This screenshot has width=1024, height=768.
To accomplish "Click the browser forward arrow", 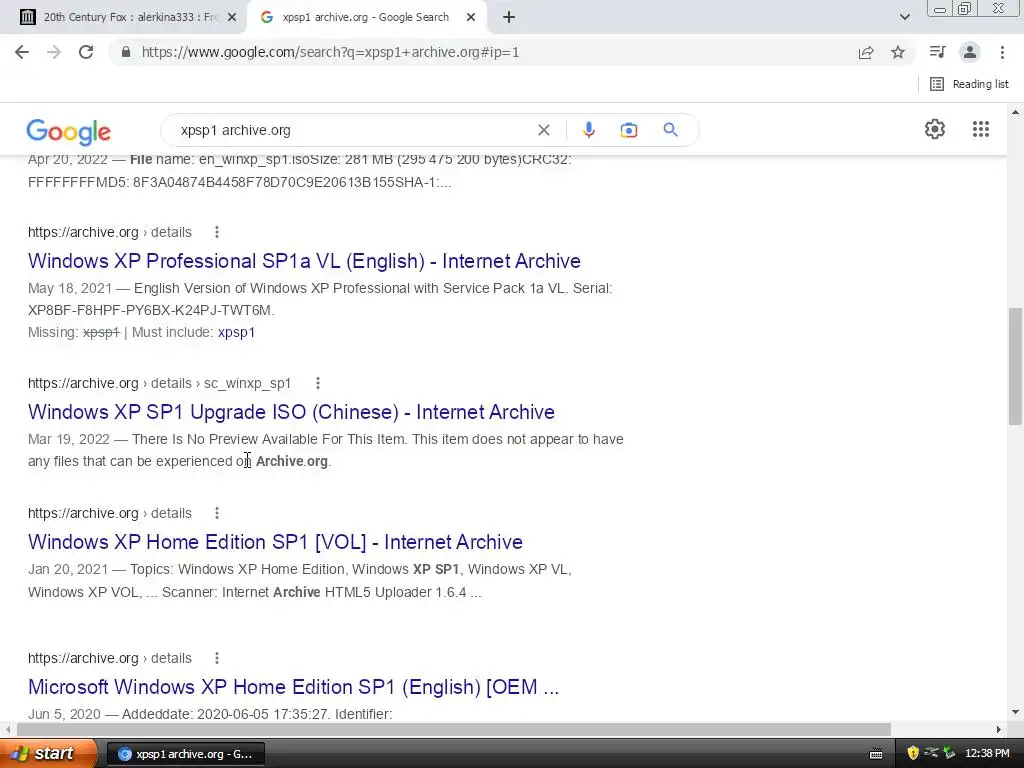I will click(x=54, y=52).
